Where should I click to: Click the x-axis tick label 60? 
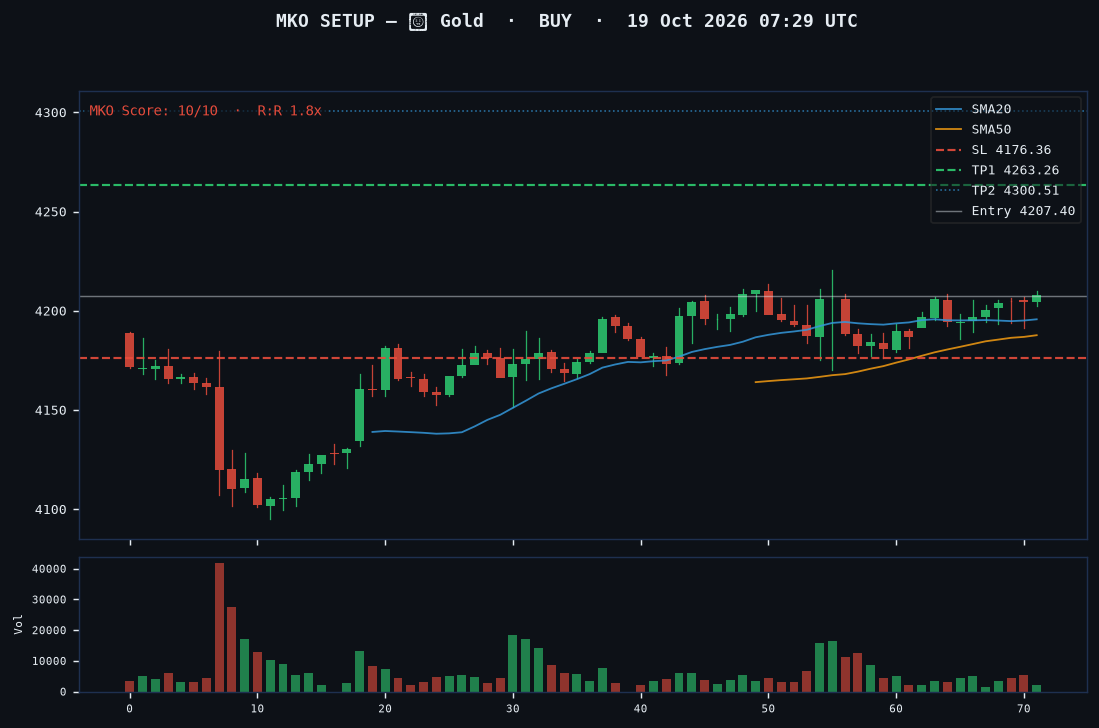click(x=896, y=709)
